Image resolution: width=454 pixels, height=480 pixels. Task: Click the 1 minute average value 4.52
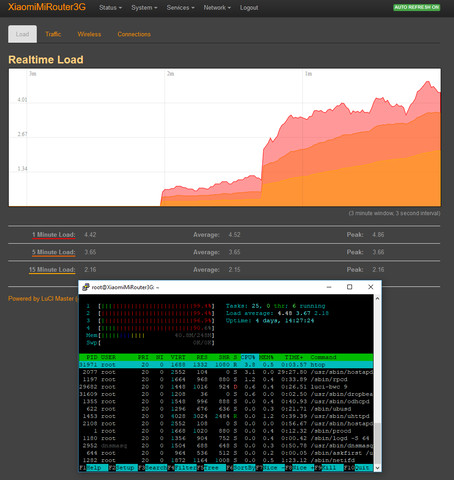point(234,235)
